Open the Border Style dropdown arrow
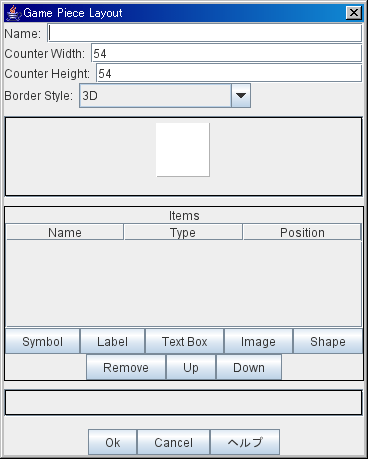The height and width of the screenshot is (459, 368). point(241,96)
